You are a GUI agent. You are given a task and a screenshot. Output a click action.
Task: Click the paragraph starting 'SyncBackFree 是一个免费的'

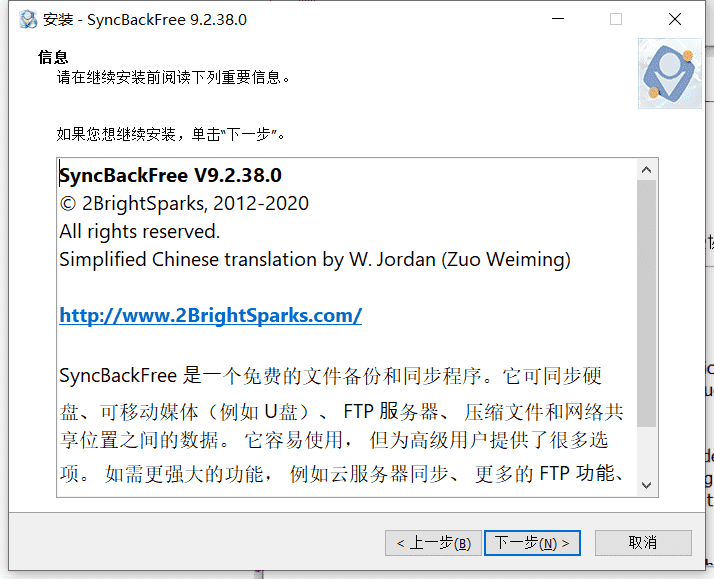tap(342, 424)
